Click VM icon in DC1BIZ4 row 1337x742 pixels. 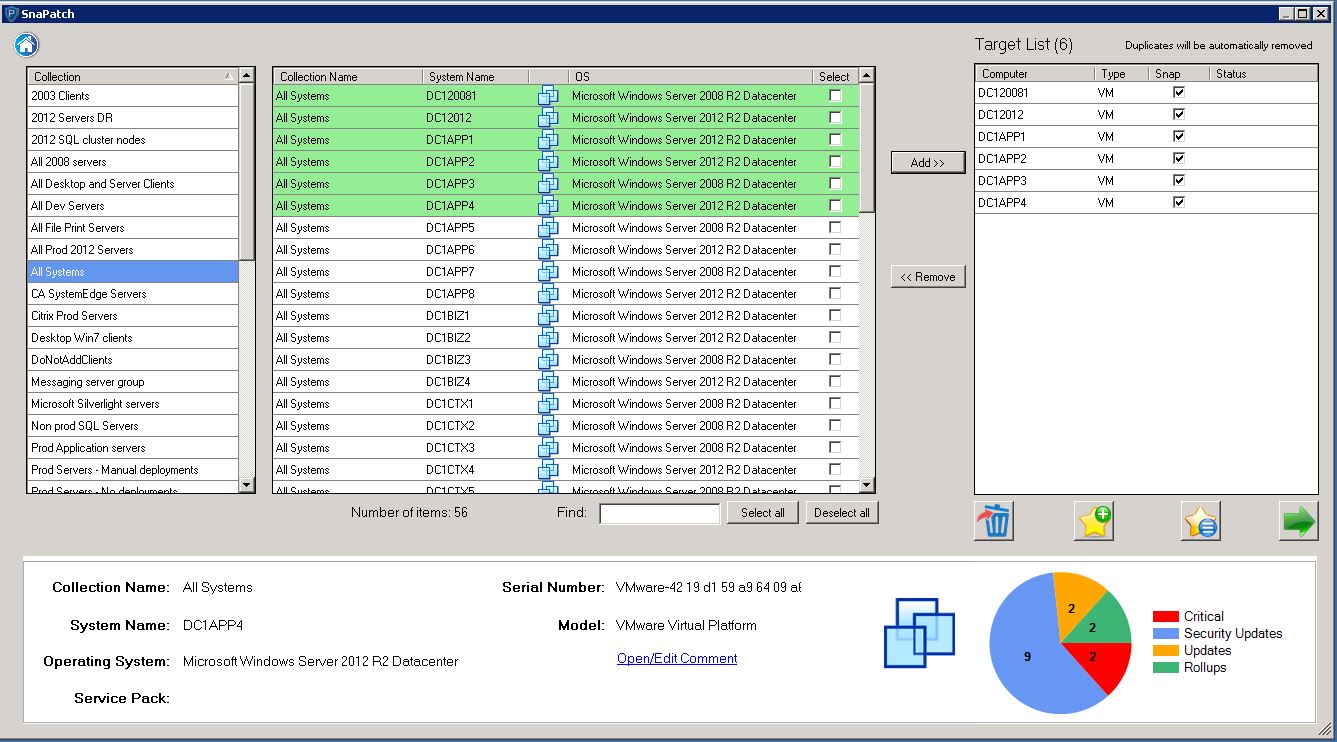point(548,382)
